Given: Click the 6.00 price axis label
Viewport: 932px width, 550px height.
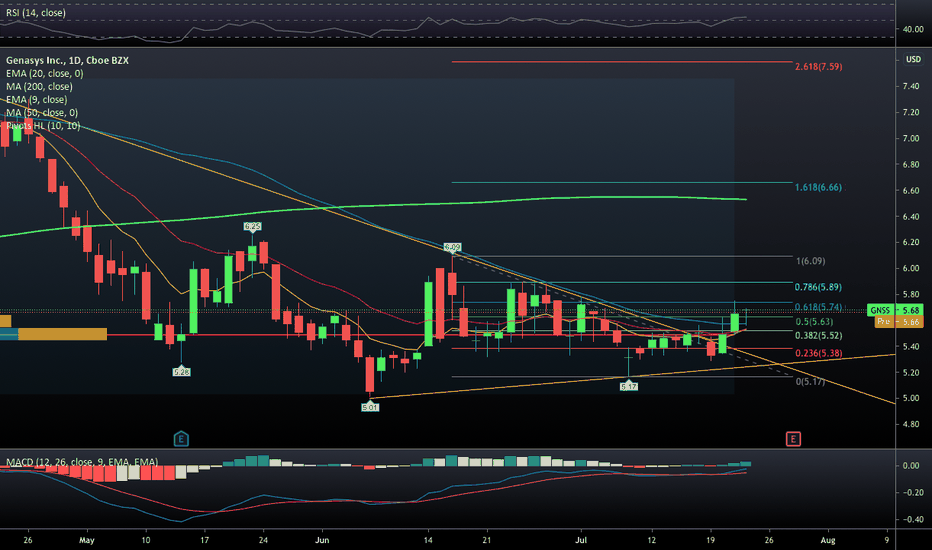Looking at the screenshot, I should pos(911,268).
